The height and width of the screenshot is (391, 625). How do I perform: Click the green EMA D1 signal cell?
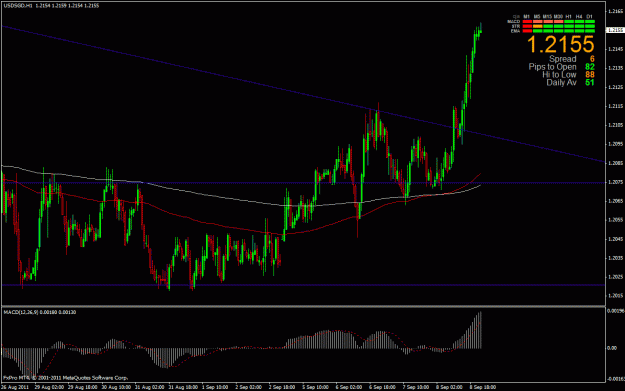590,31
